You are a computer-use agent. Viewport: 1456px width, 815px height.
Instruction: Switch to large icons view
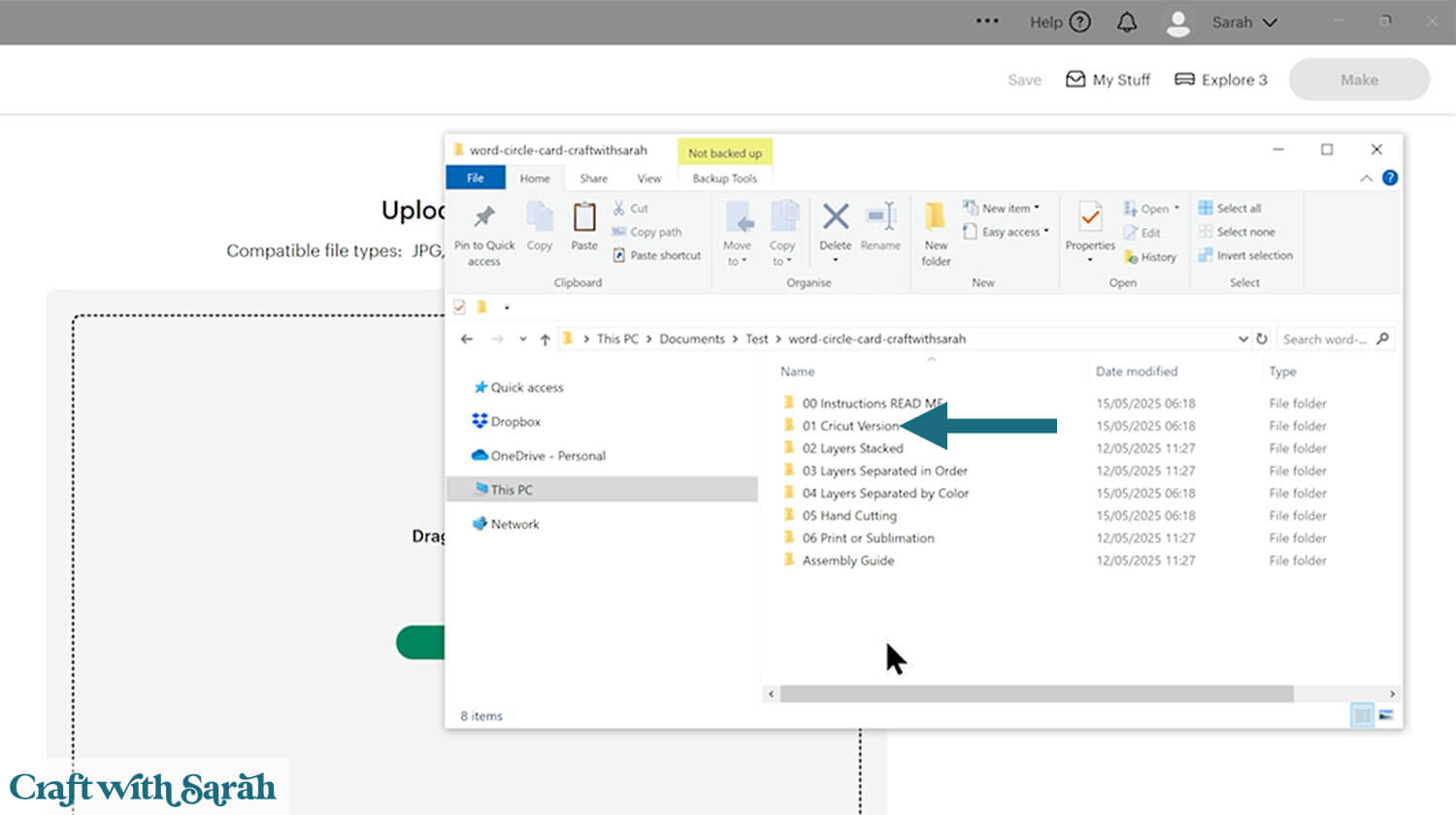(x=1386, y=716)
